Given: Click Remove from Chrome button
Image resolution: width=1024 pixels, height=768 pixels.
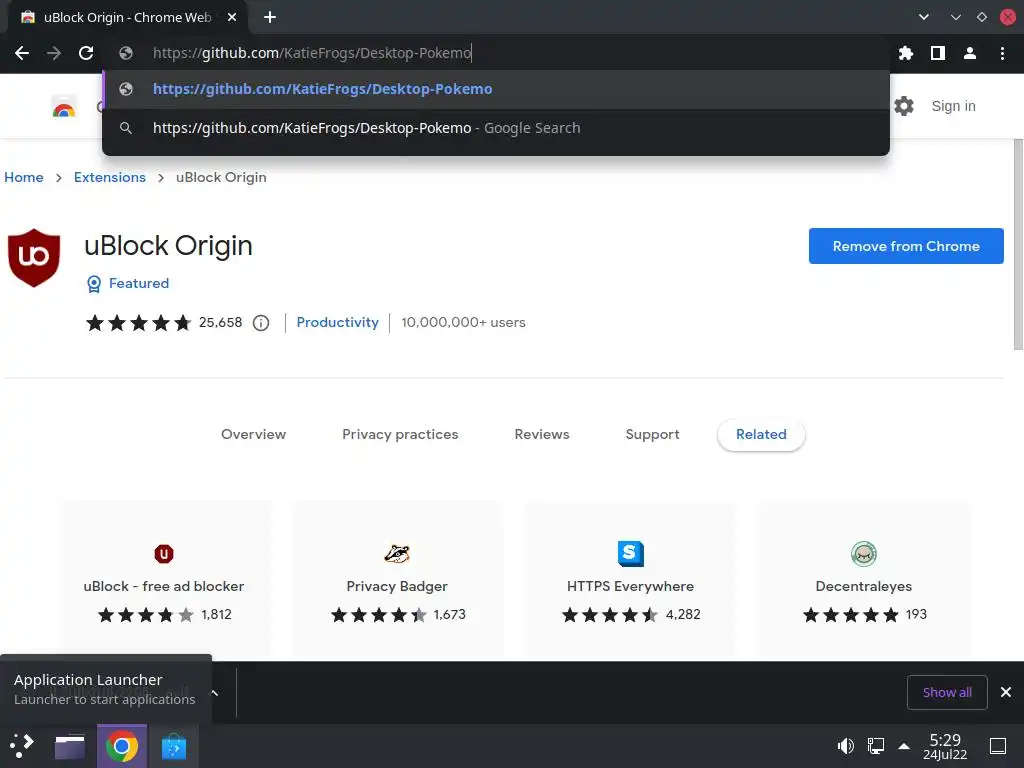Looking at the screenshot, I should [906, 246].
